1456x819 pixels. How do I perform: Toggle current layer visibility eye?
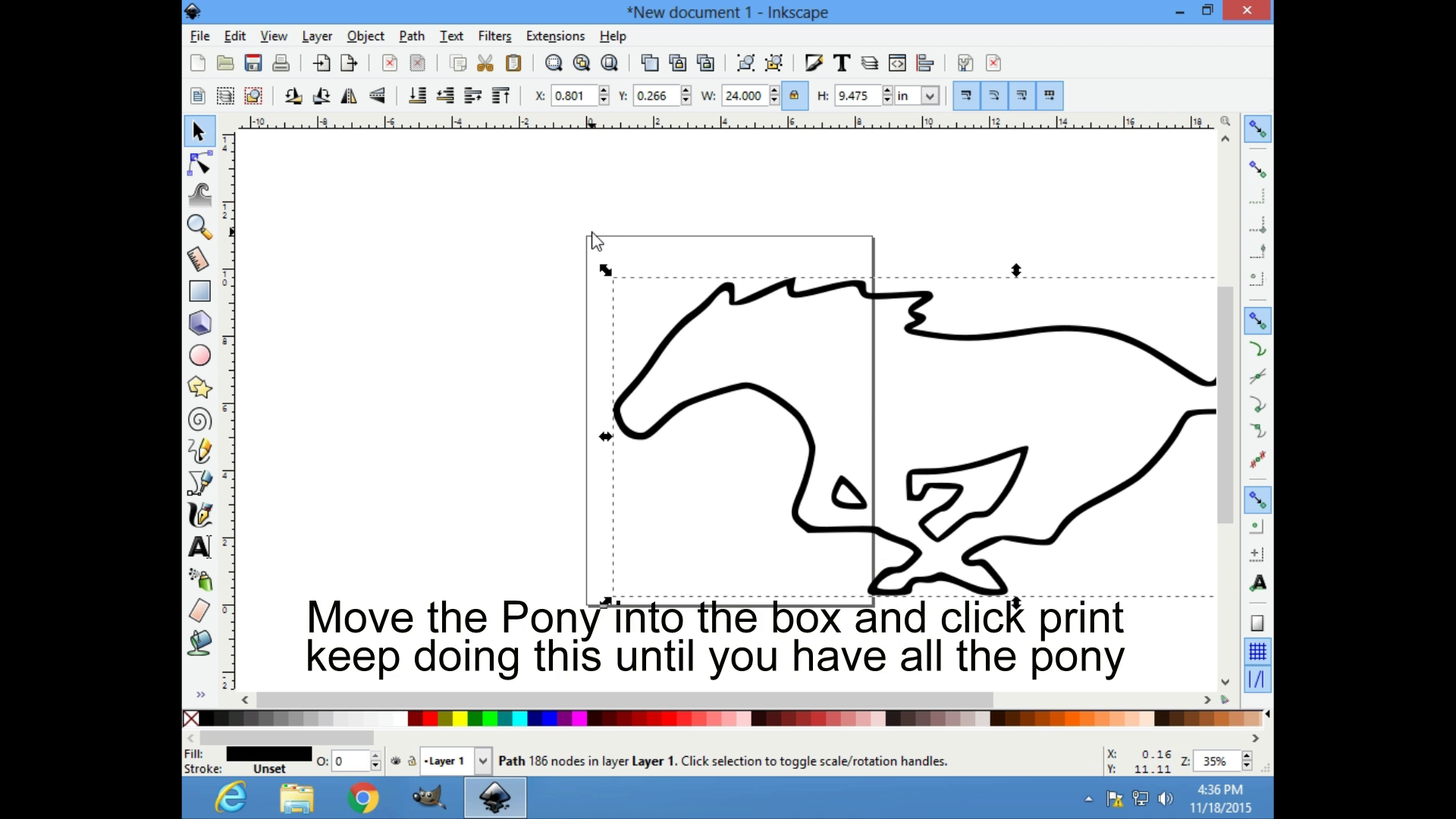(x=395, y=761)
